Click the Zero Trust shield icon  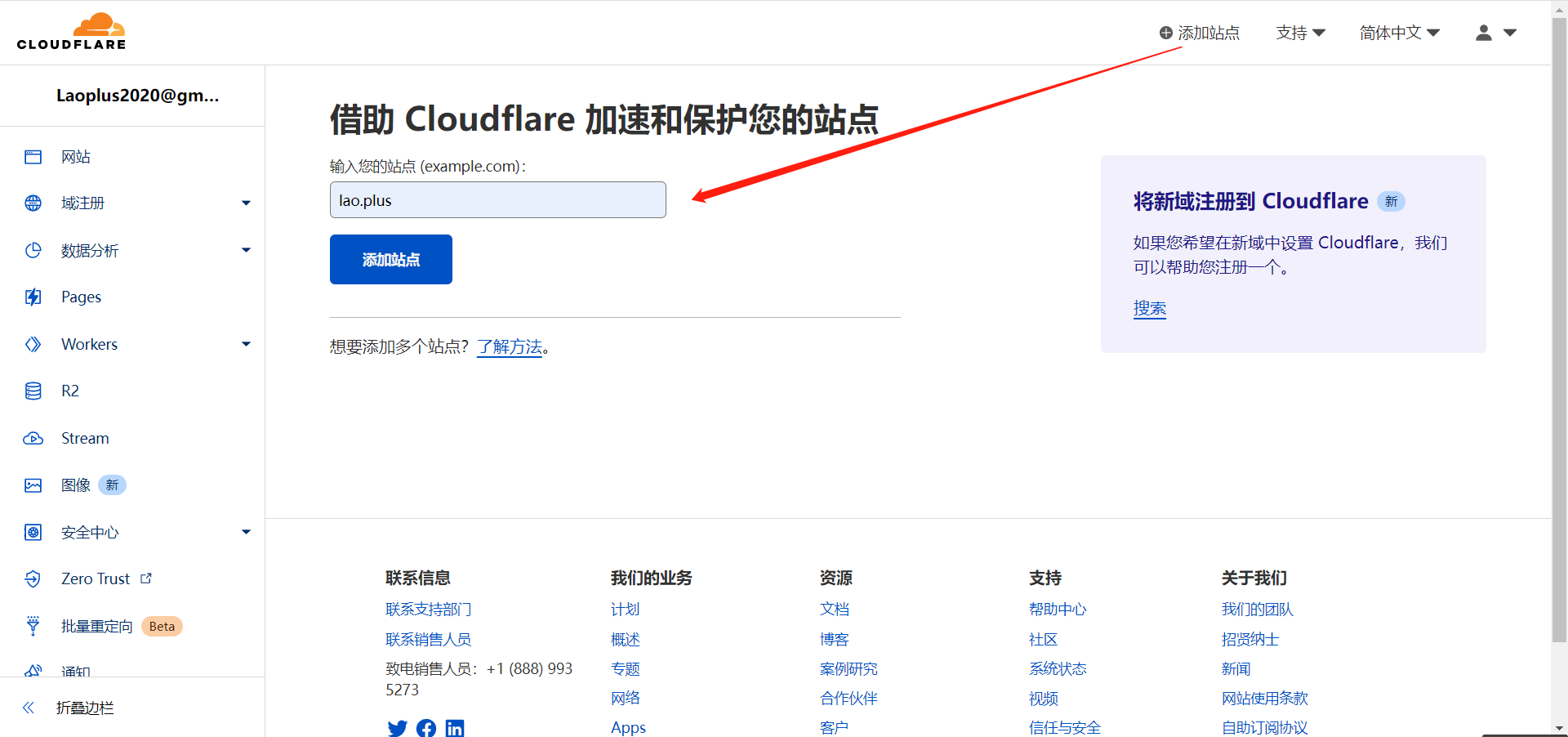[33, 579]
